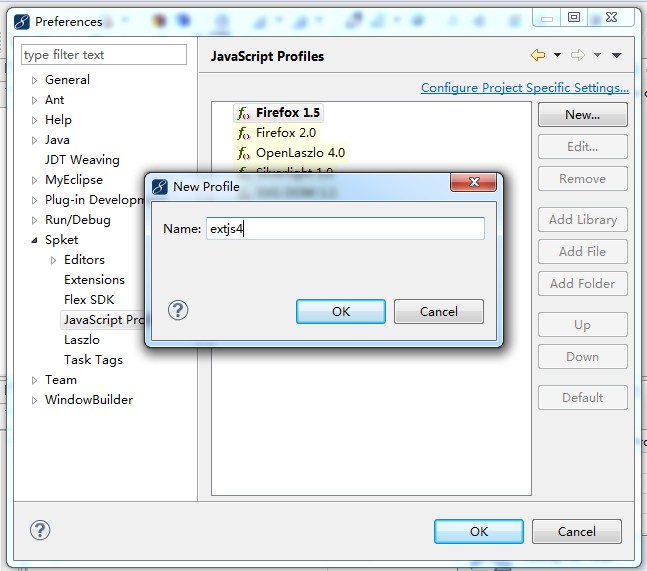Cancel the New Profile dialog
647x571 pixels.
coord(439,311)
